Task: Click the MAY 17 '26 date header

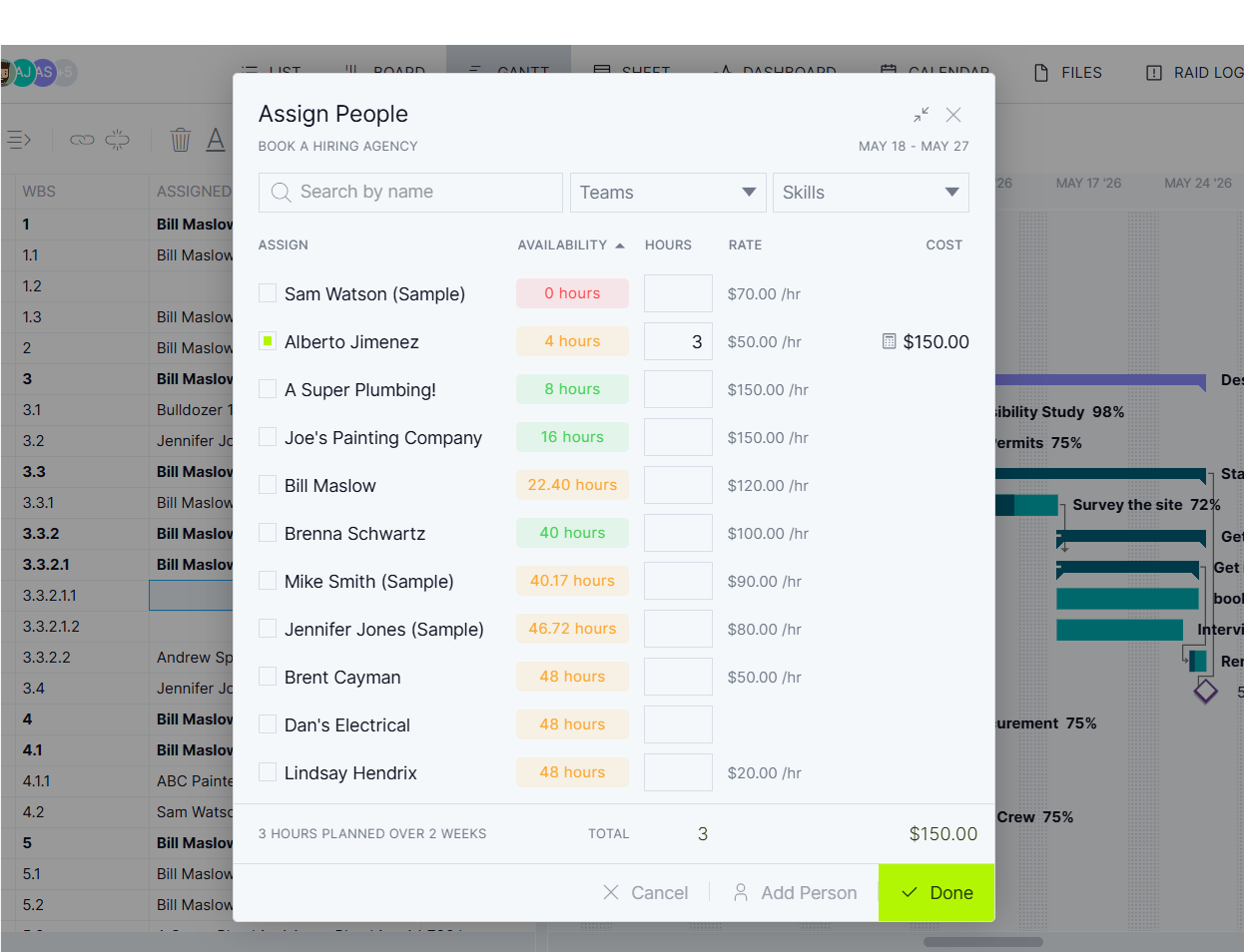Action: click(1088, 184)
